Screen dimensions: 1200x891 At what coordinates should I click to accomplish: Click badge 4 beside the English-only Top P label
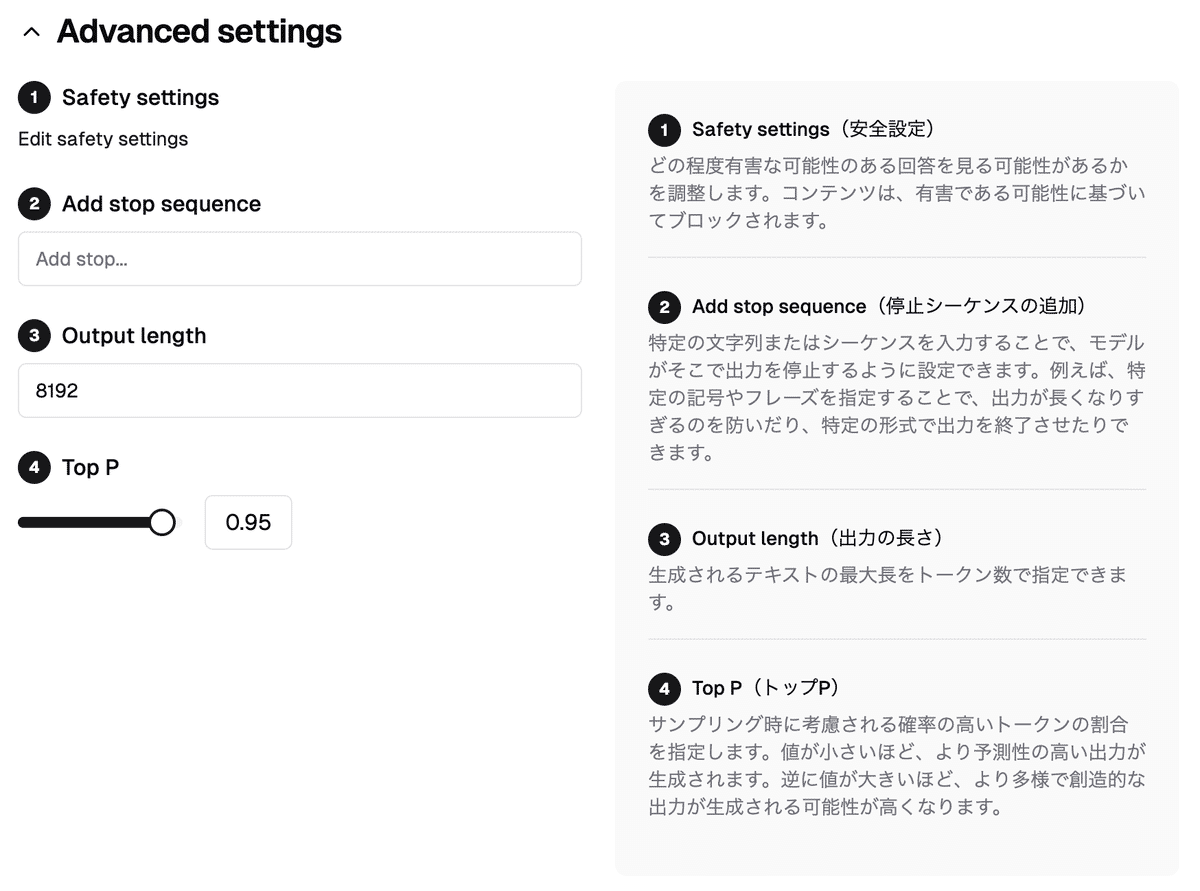(x=34, y=467)
